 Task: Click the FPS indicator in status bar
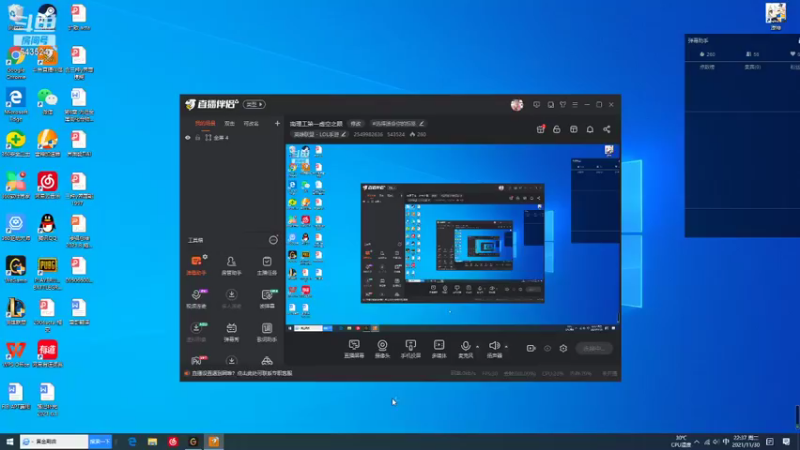pyautogui.click(x=490, y=373)
